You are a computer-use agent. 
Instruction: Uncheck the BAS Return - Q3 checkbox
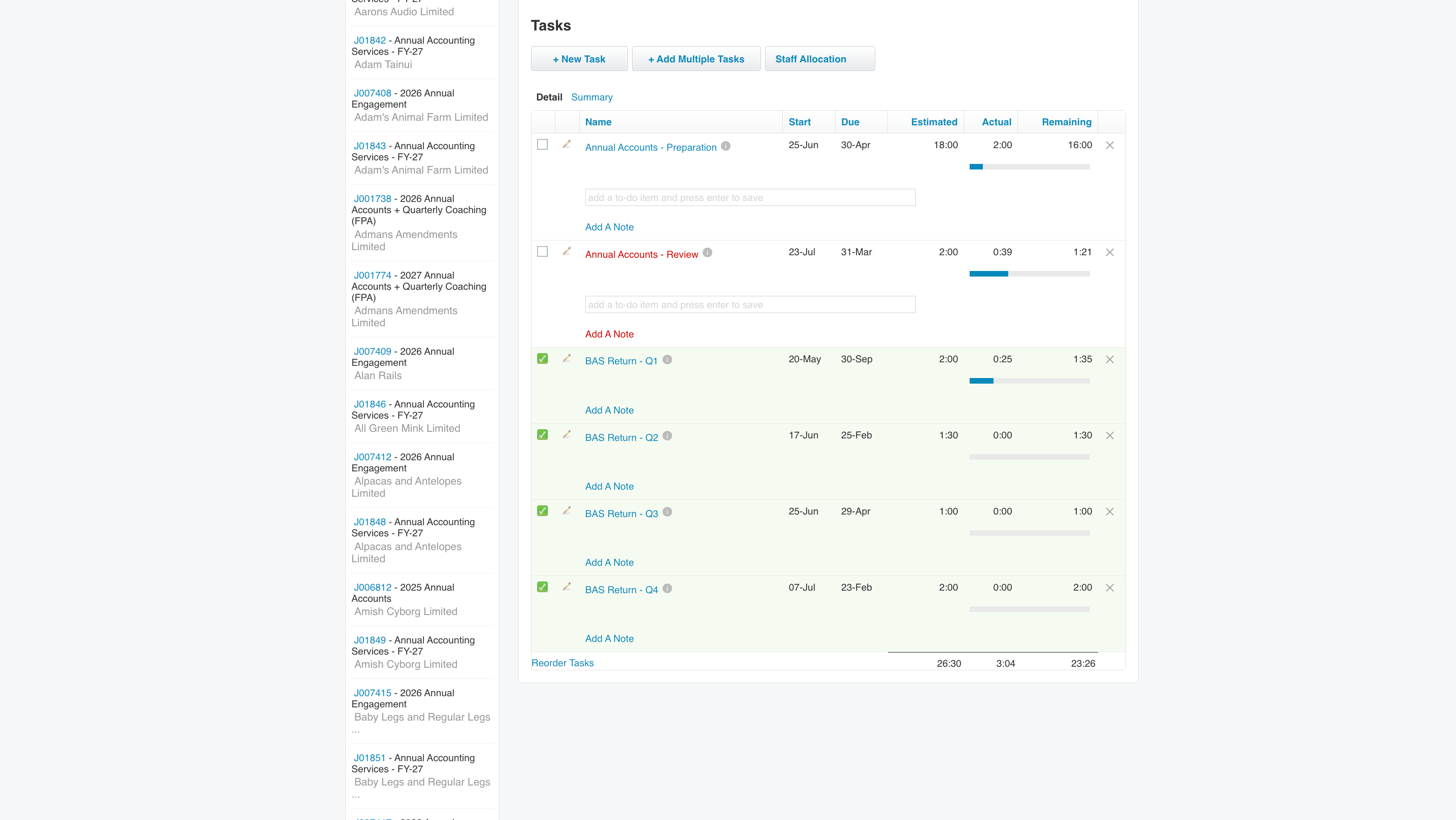[x=543, y=511]
